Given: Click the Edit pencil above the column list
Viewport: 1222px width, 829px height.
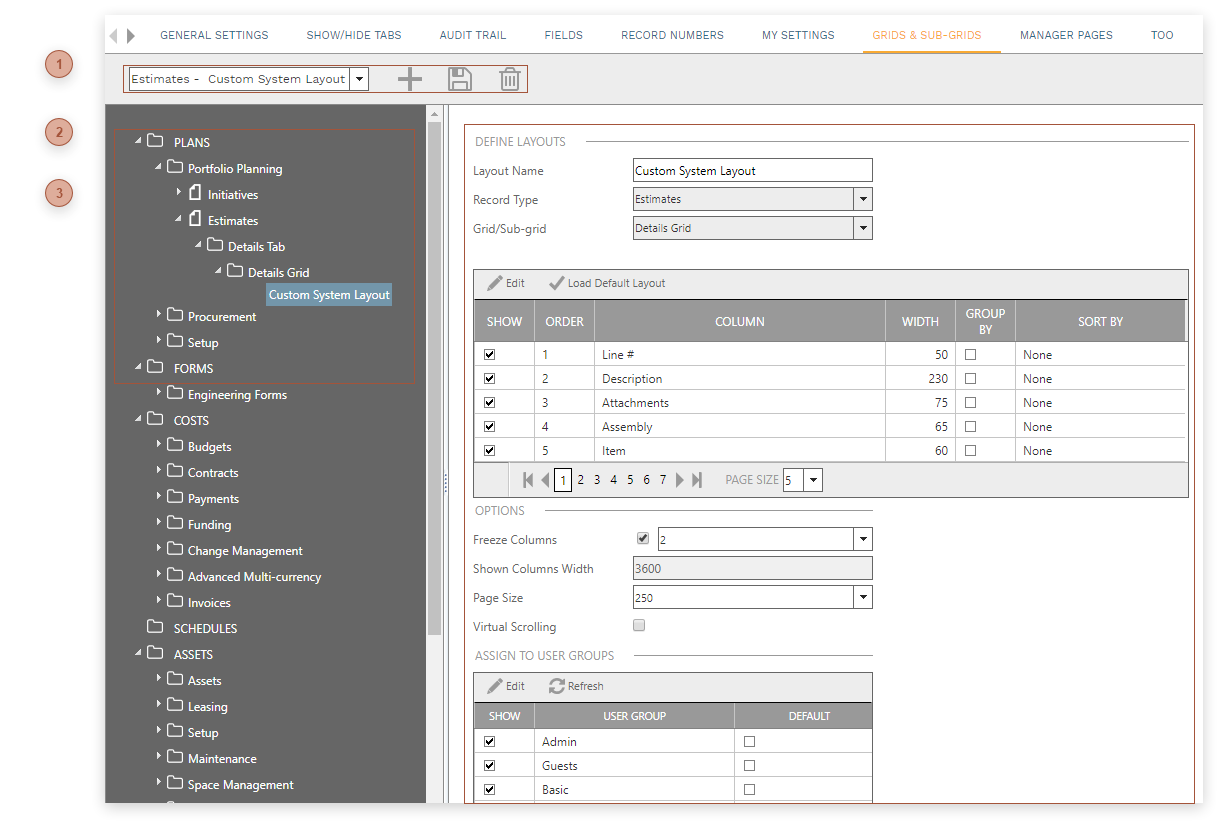Looking at the screenshot, I should (505, 283).
